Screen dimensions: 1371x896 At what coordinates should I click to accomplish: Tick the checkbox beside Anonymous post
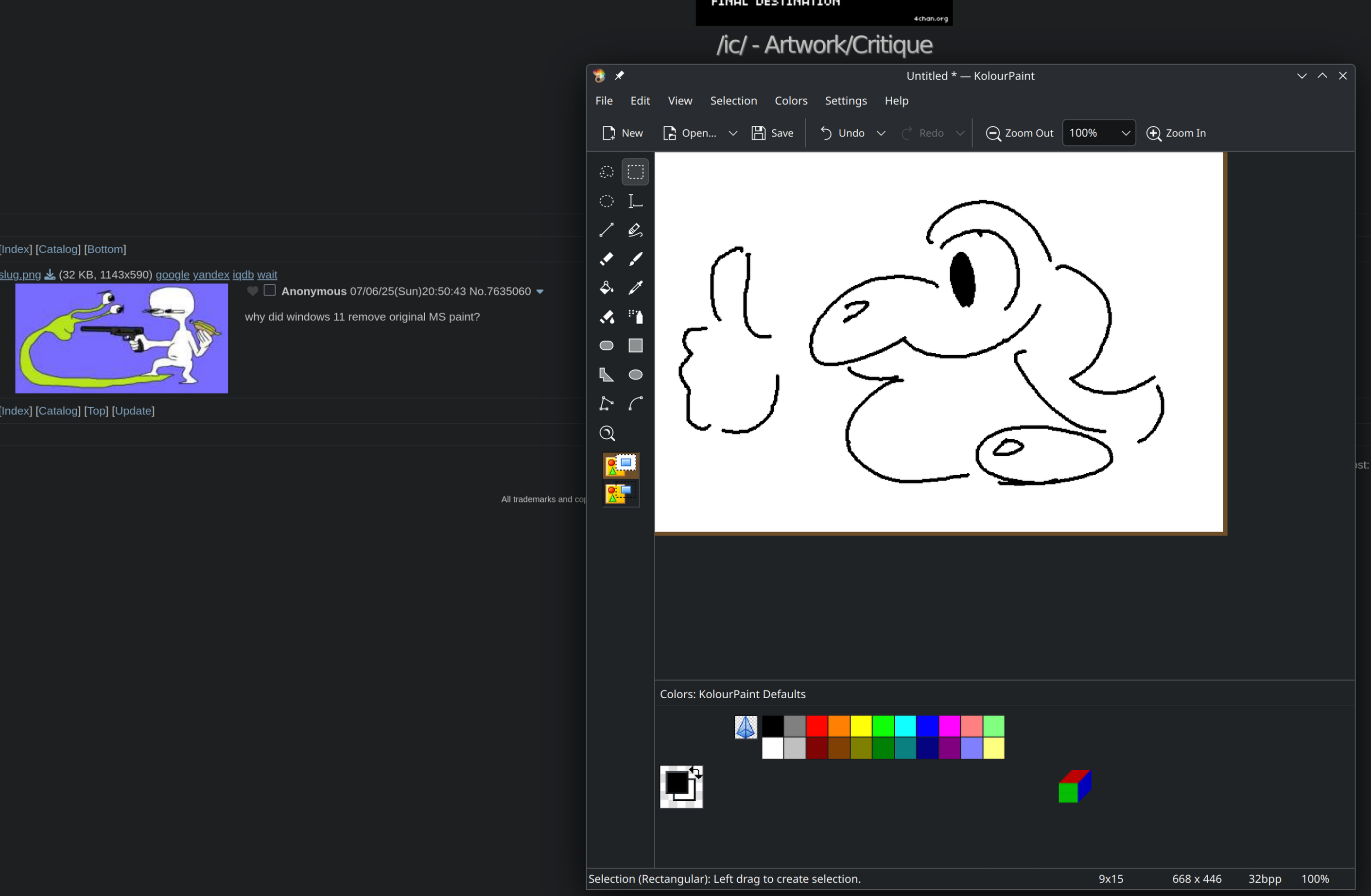[270, 290]
